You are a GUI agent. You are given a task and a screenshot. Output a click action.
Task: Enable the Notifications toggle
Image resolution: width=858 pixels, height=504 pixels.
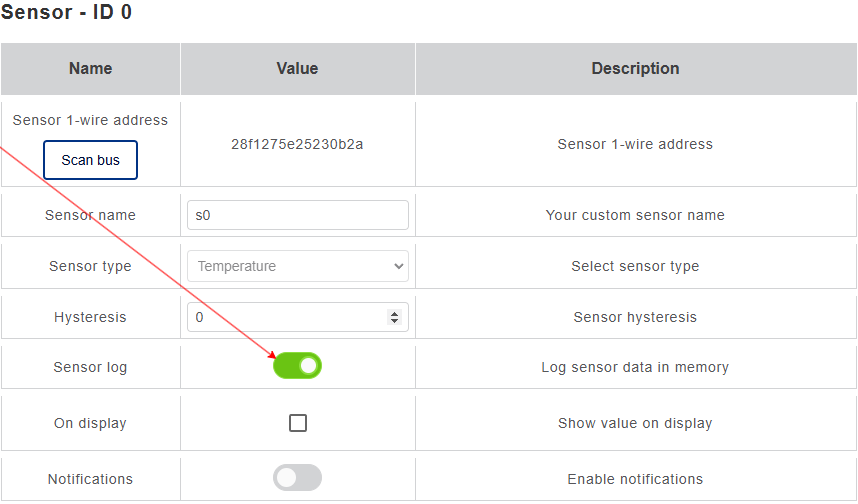(x=298, y=478)
